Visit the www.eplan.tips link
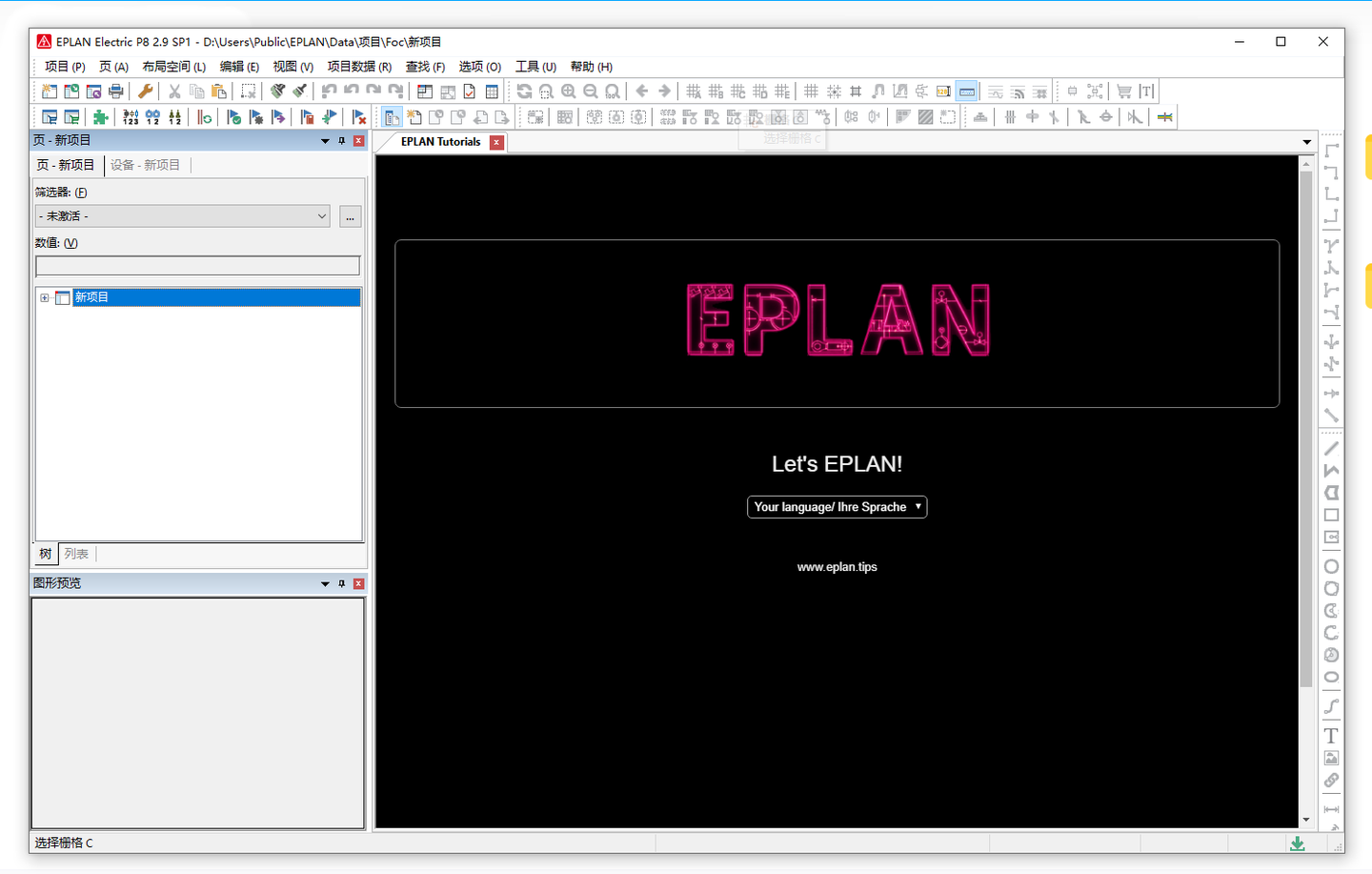The width and height of the screenshot is (1372, 874). pos(837,566)
